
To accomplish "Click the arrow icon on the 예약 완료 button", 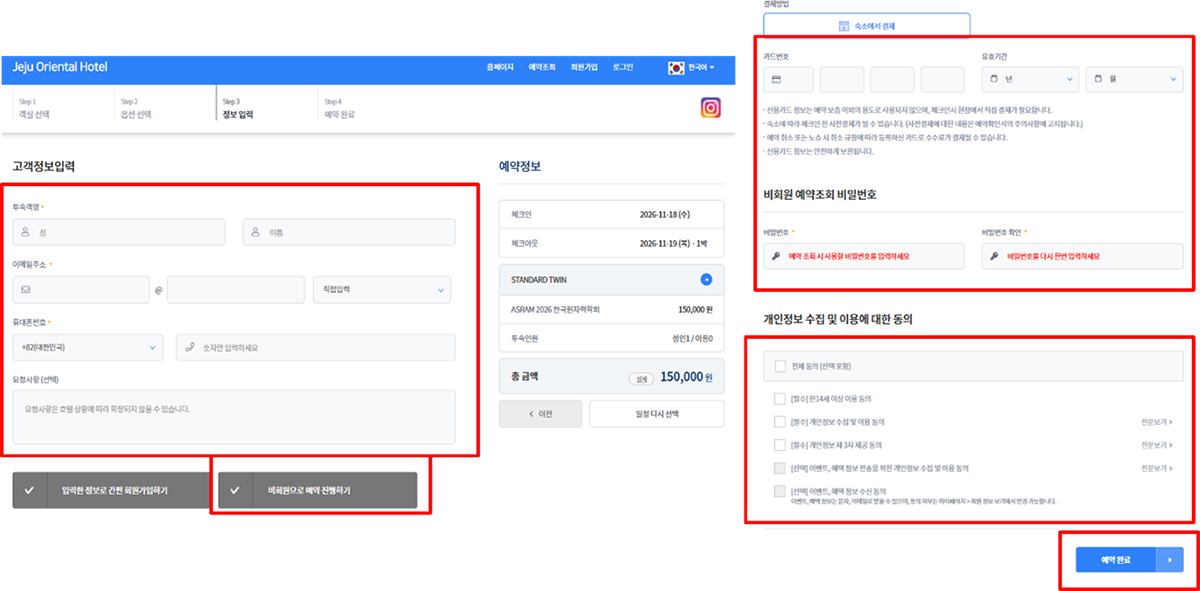I will (x=1169, y=560).
